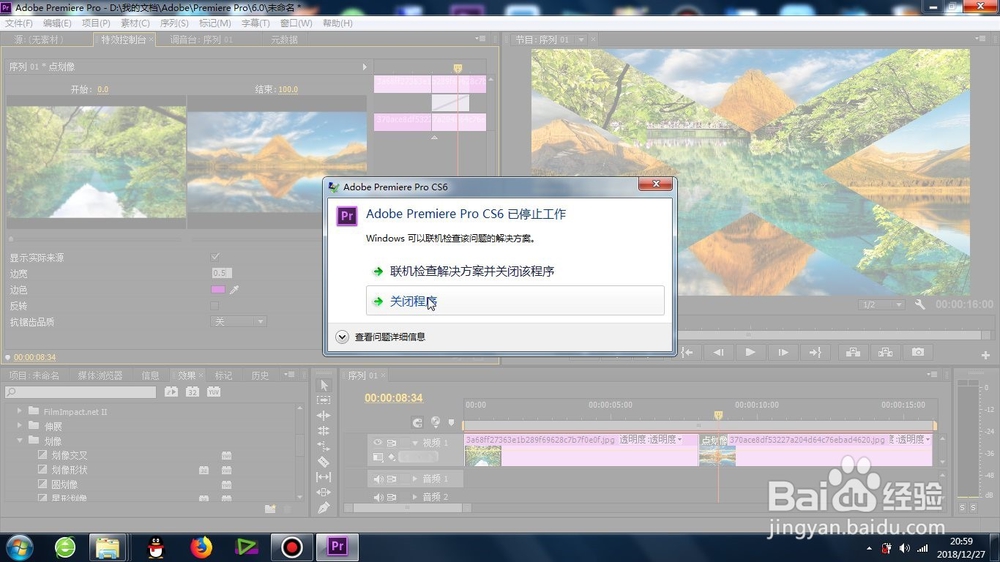Set display style for 视频 1 track

coord(378,457)
